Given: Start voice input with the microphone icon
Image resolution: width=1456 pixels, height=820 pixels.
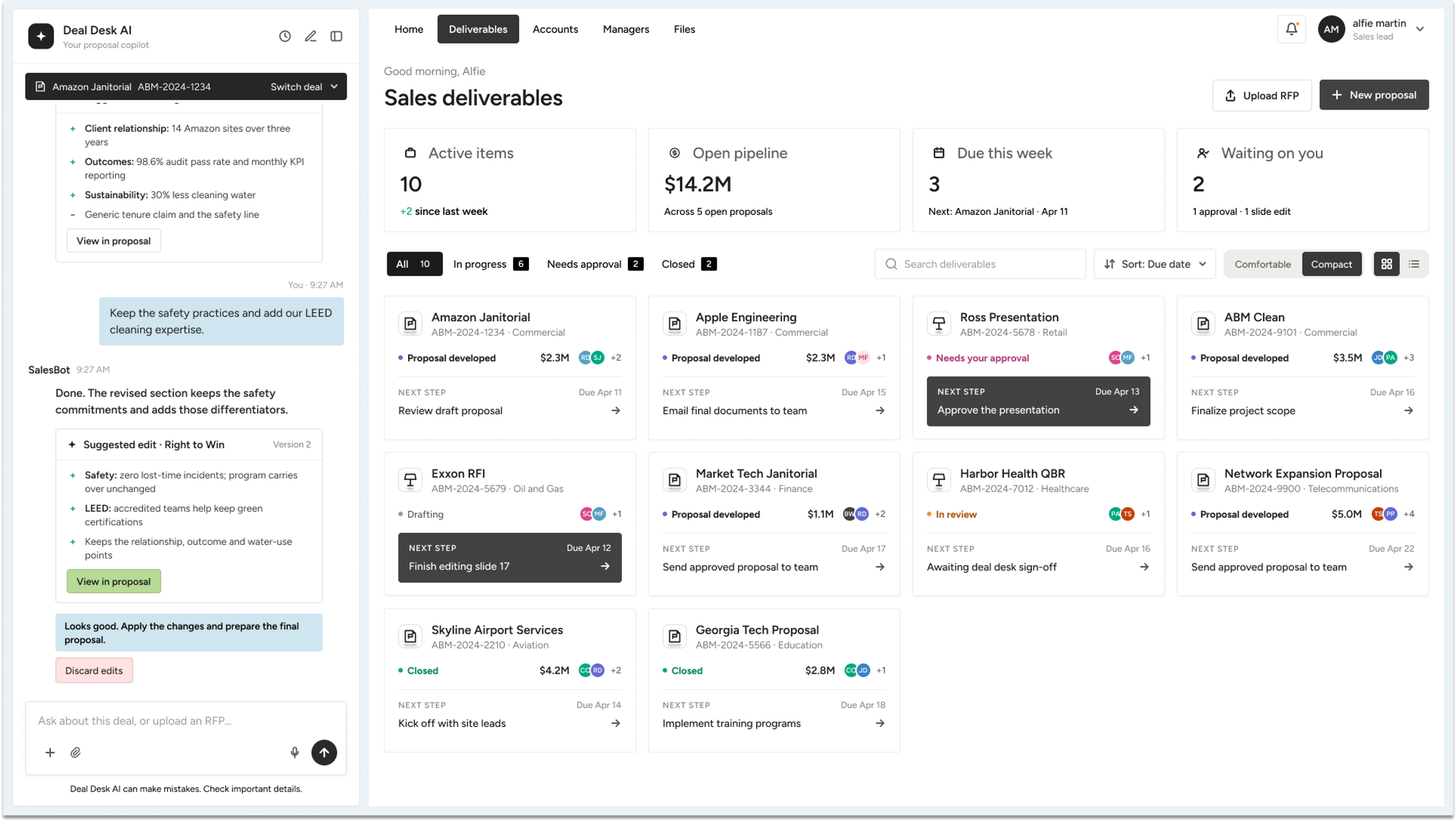Looking at the screenshot, I should pyautogui.click(x=295, y=752).
